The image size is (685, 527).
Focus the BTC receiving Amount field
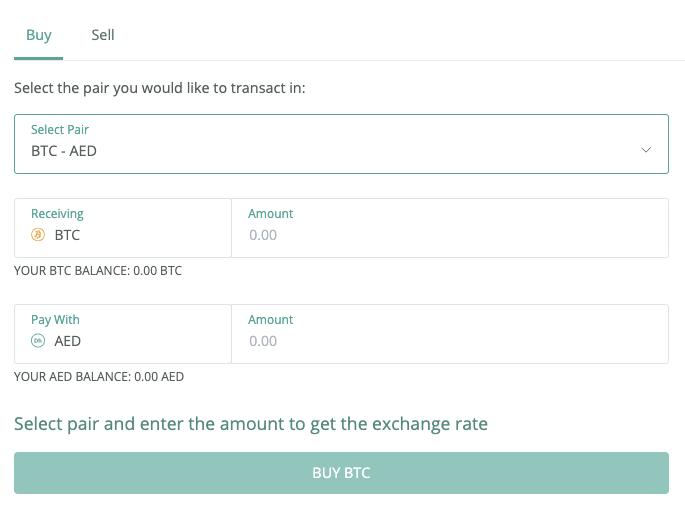(450, 228)
